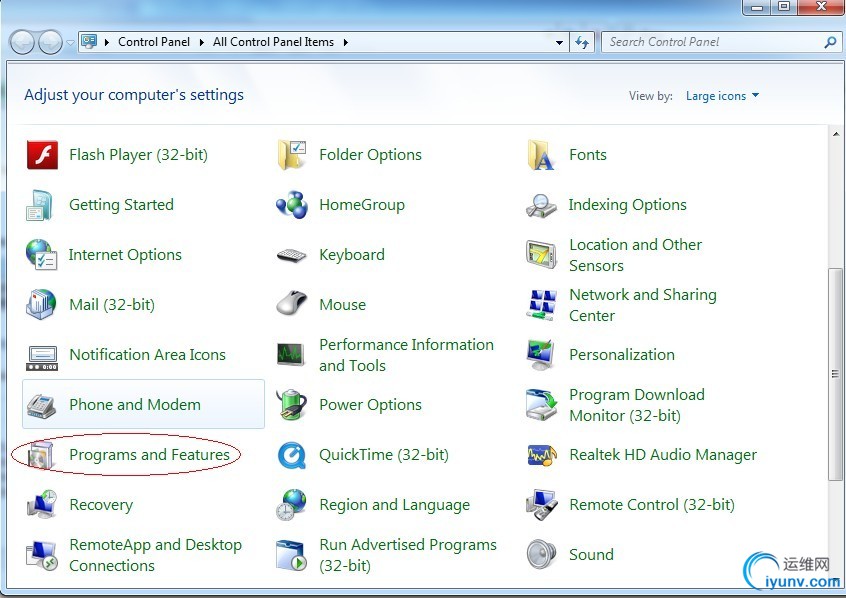Maximize the Control Panel window
The height and width of the screenshot is (598, 846).
(783, 7)
